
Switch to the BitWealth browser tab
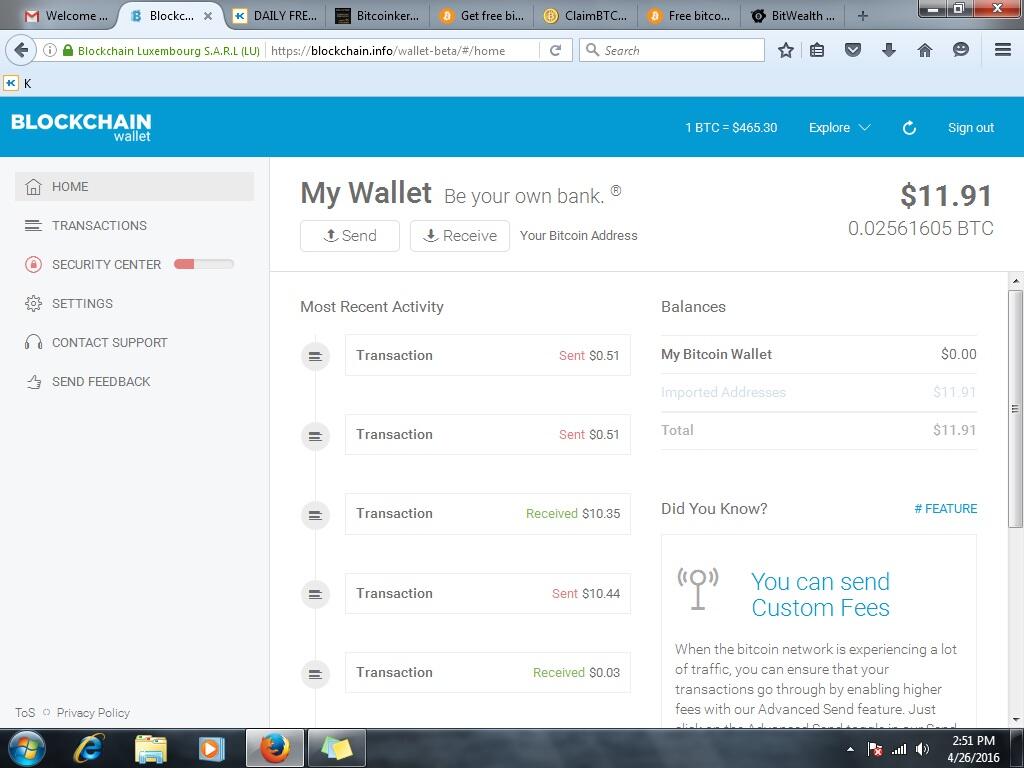792,16
